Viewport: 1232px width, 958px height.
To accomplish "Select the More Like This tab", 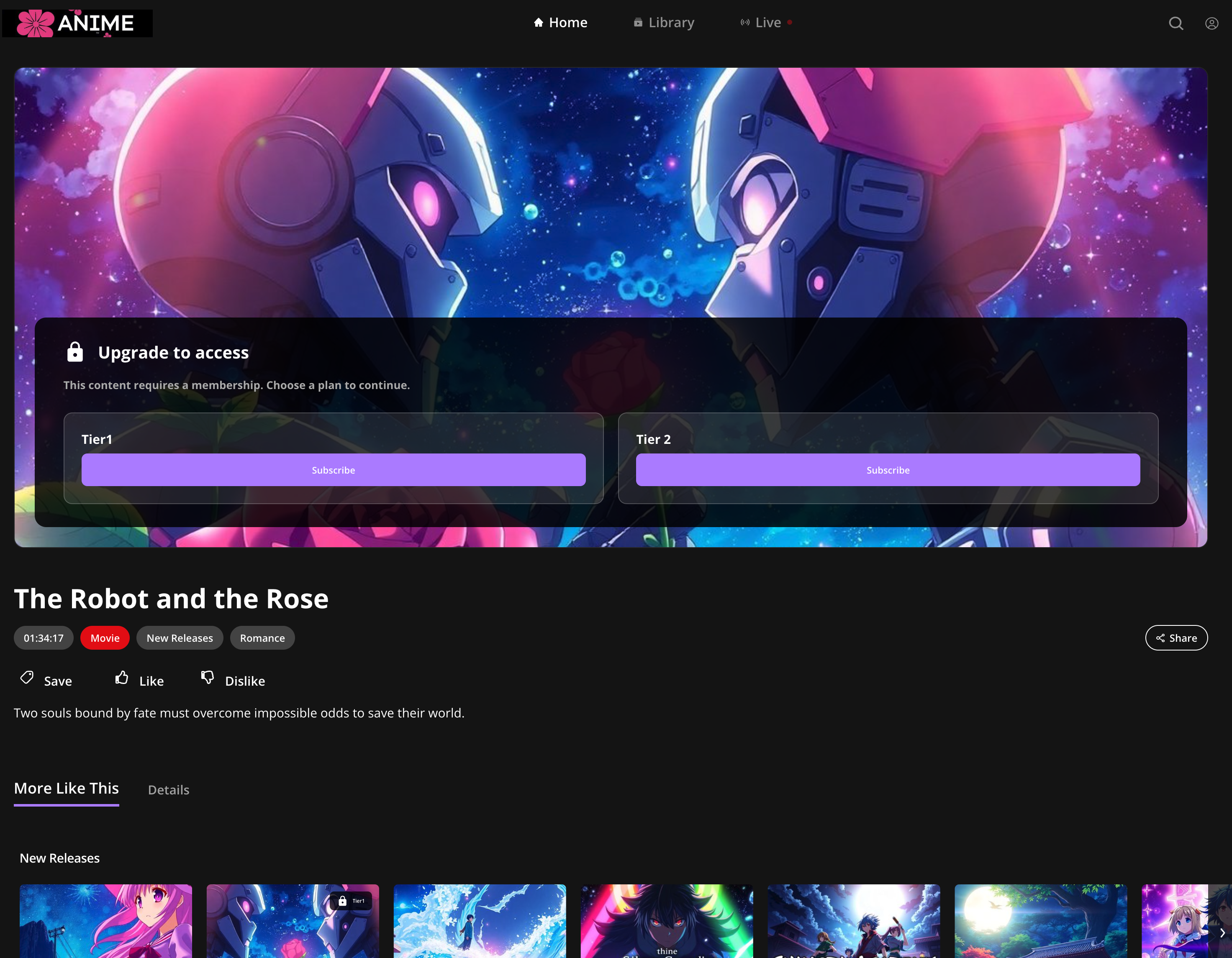I will pos(67,788).
